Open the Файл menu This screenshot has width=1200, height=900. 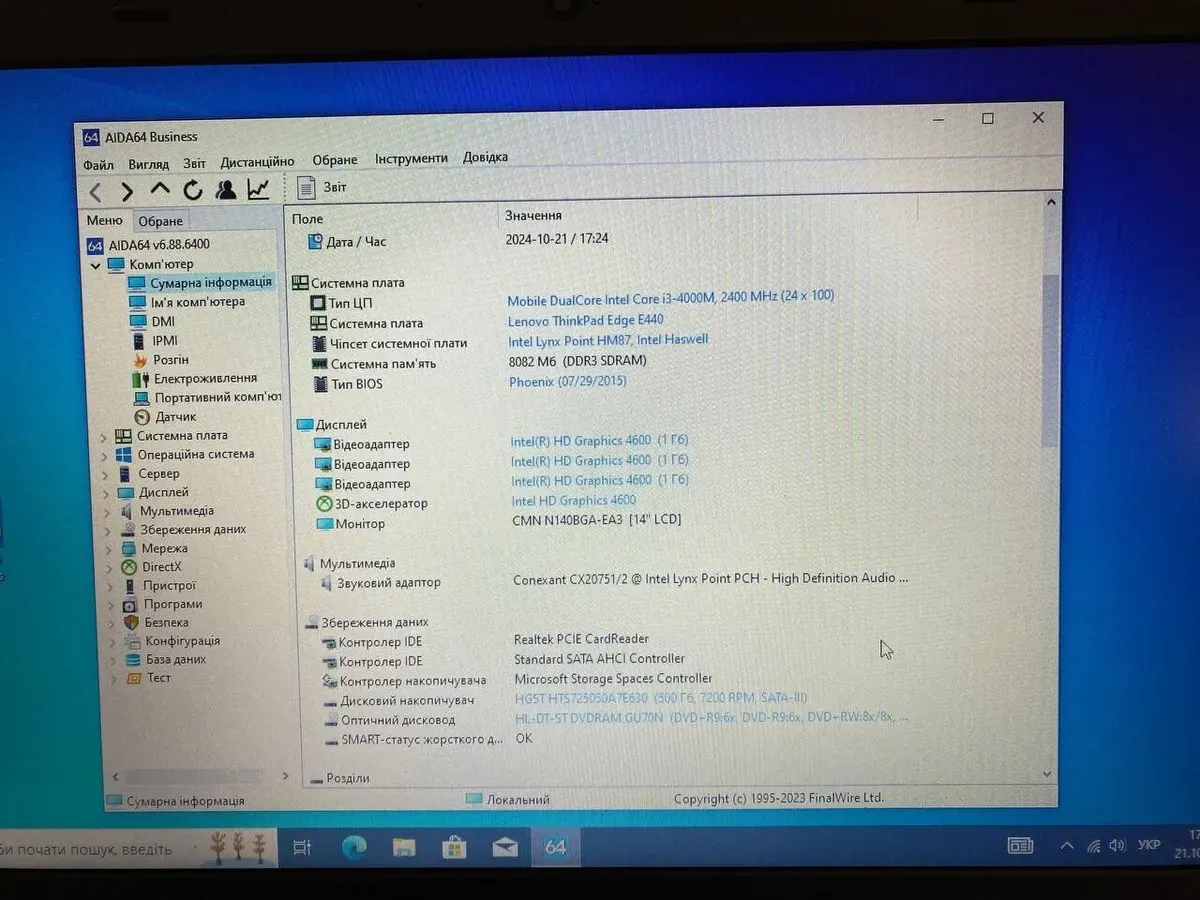98,164
